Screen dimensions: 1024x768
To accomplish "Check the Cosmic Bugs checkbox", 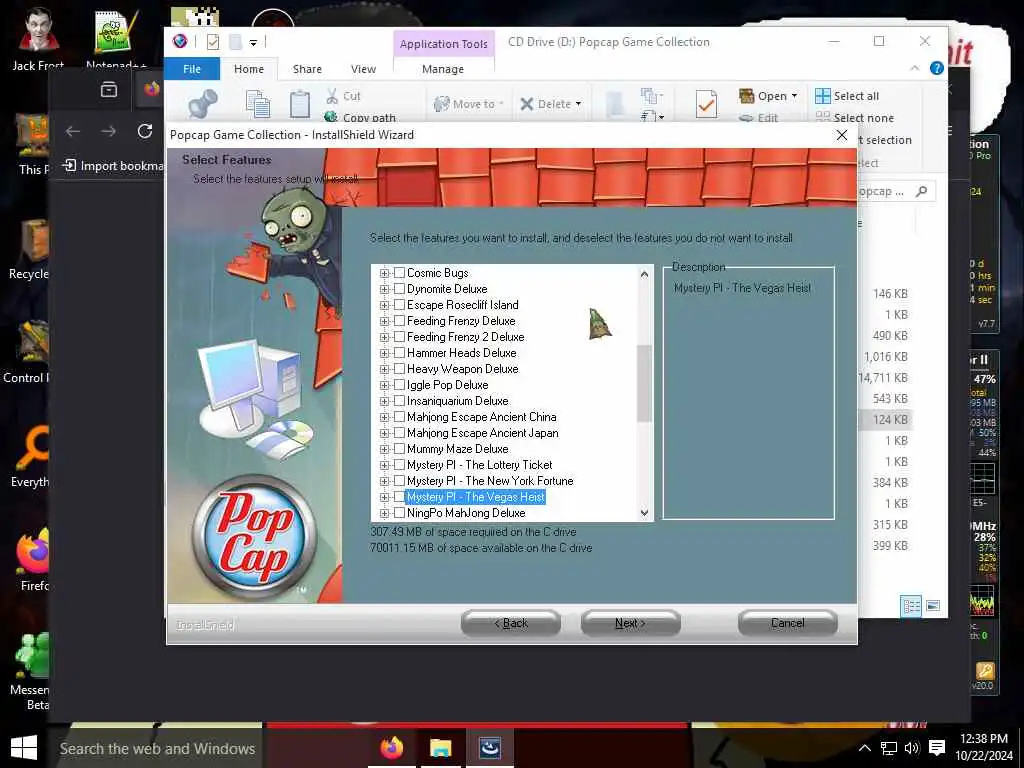I will pos(399,273).
